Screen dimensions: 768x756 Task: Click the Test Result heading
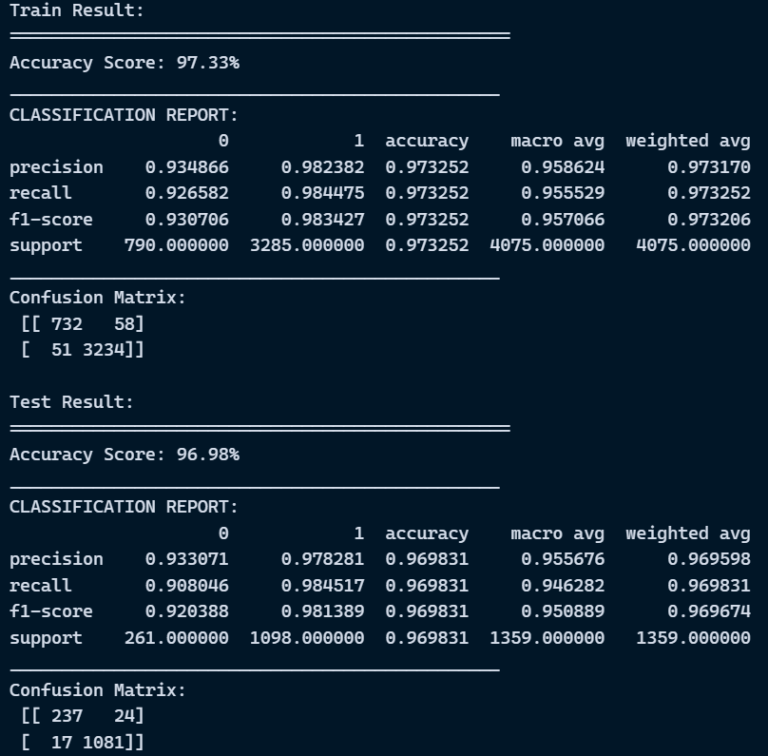click(x=72, y=402)
